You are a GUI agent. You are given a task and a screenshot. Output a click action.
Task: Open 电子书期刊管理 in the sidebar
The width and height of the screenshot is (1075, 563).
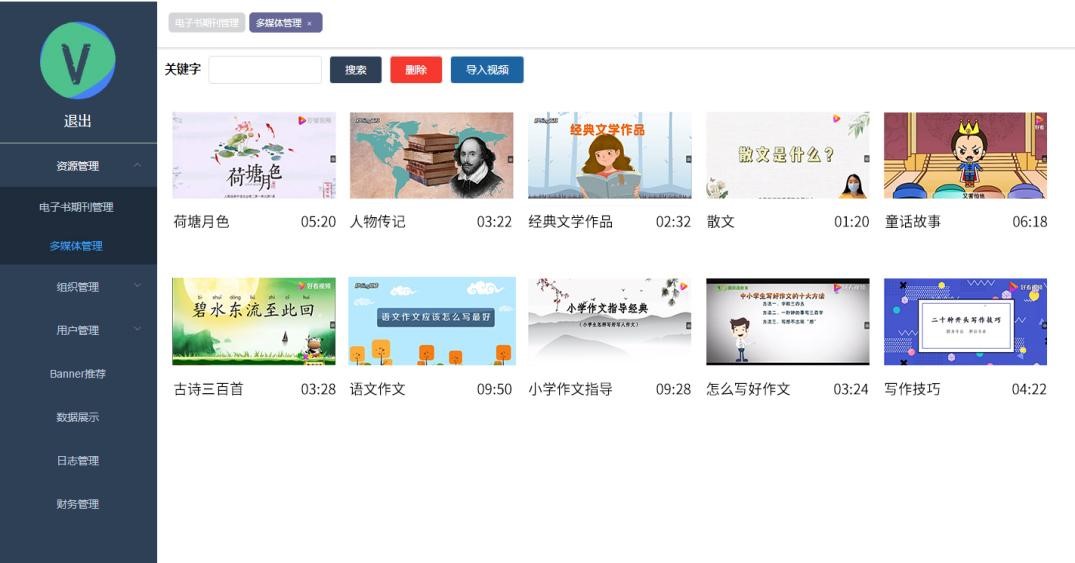(76, 207)
